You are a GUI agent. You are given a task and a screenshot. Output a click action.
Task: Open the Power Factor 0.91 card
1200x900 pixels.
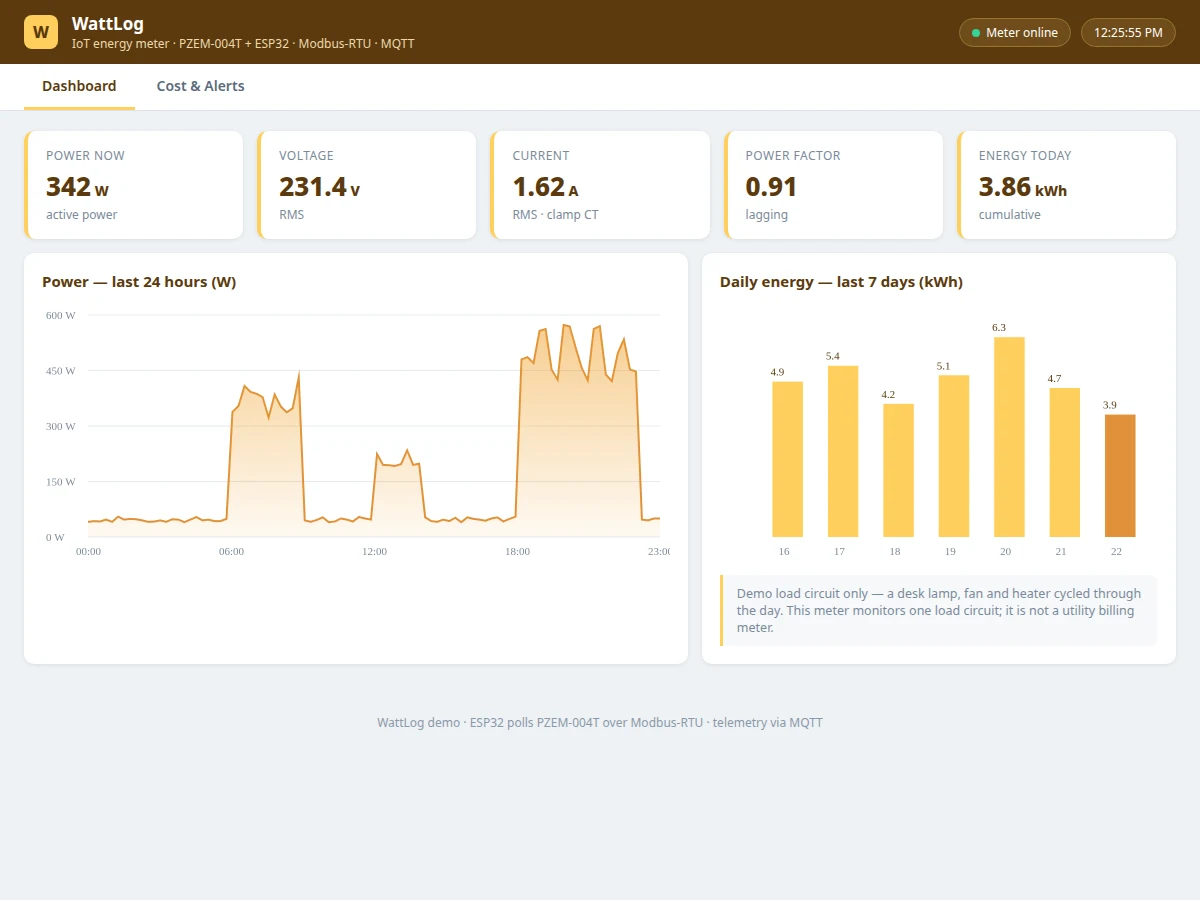pyautogui.click(x=833, y=185)
